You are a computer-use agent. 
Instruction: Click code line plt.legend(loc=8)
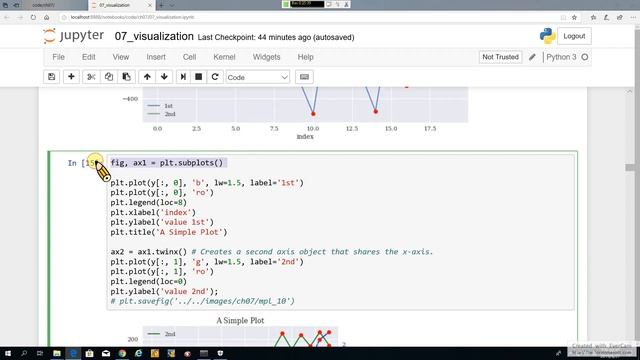[149, 202]
